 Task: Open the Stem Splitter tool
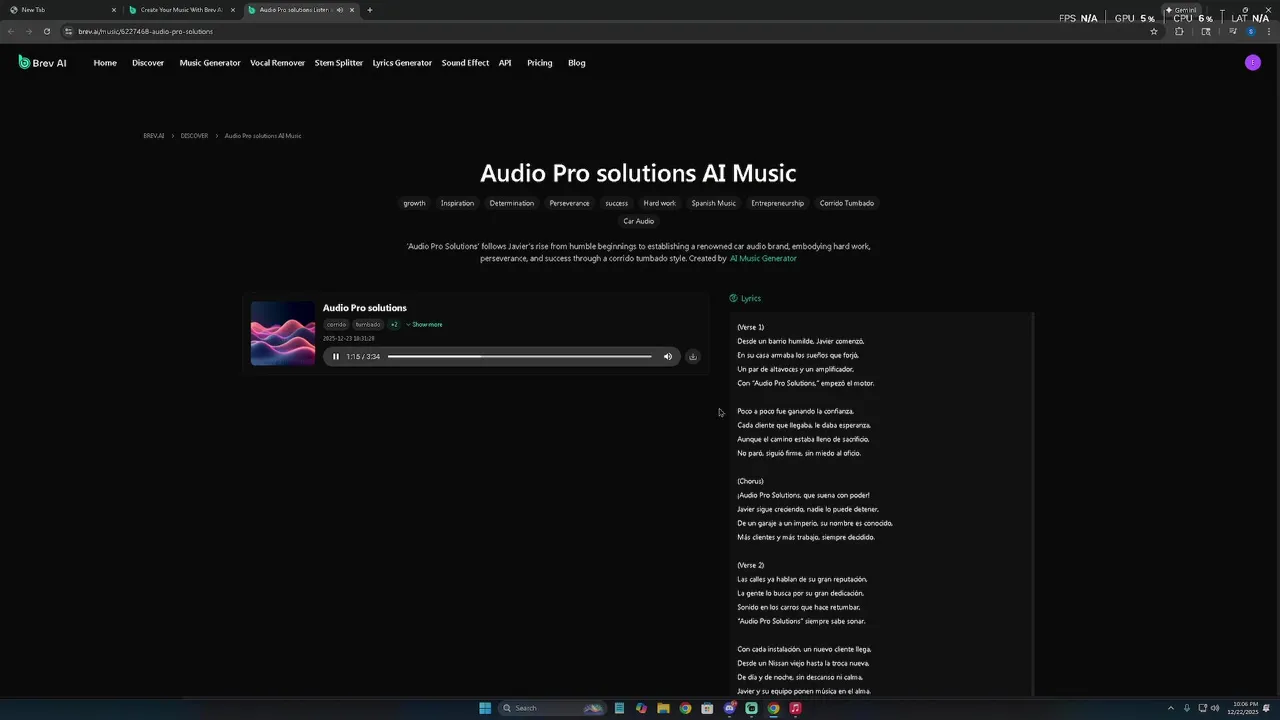pos(339,63)
